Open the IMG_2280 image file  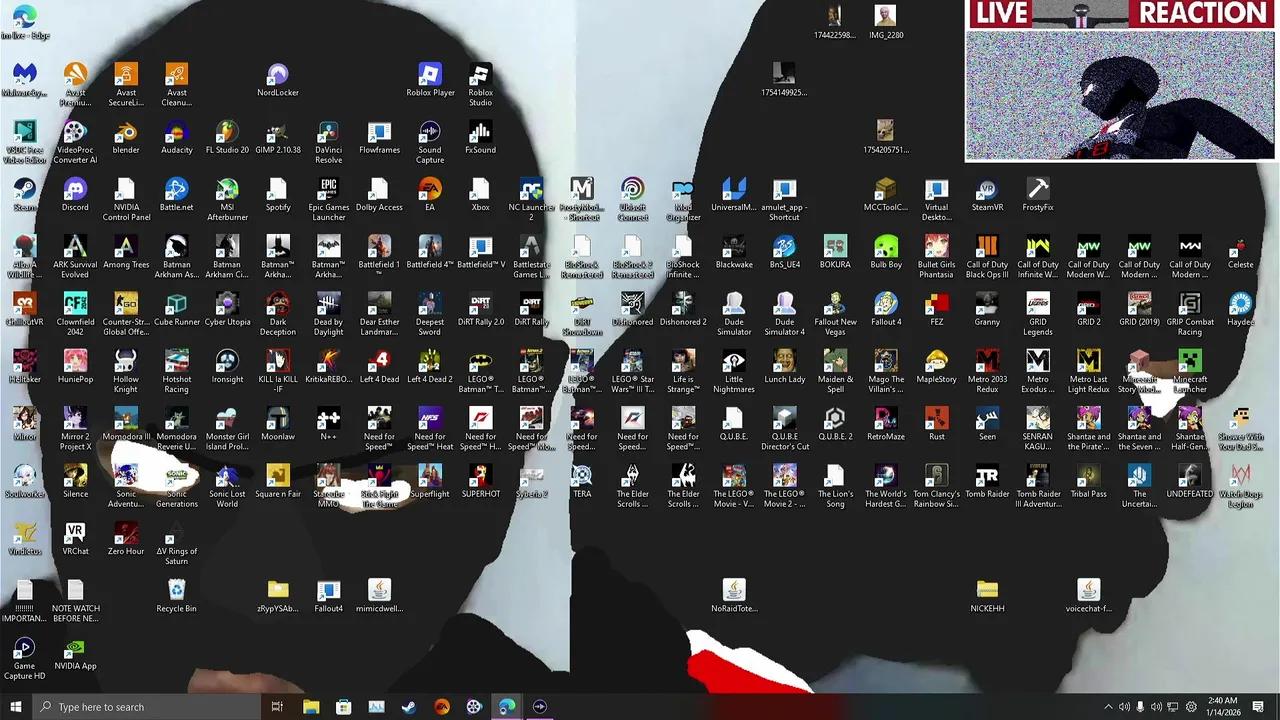(886, 23)
